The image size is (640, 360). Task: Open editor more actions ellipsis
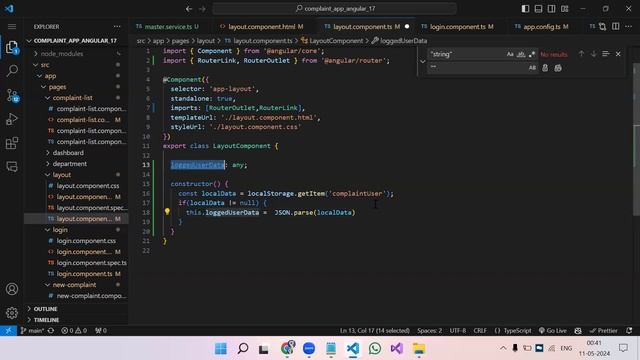(x=629, y=27)
